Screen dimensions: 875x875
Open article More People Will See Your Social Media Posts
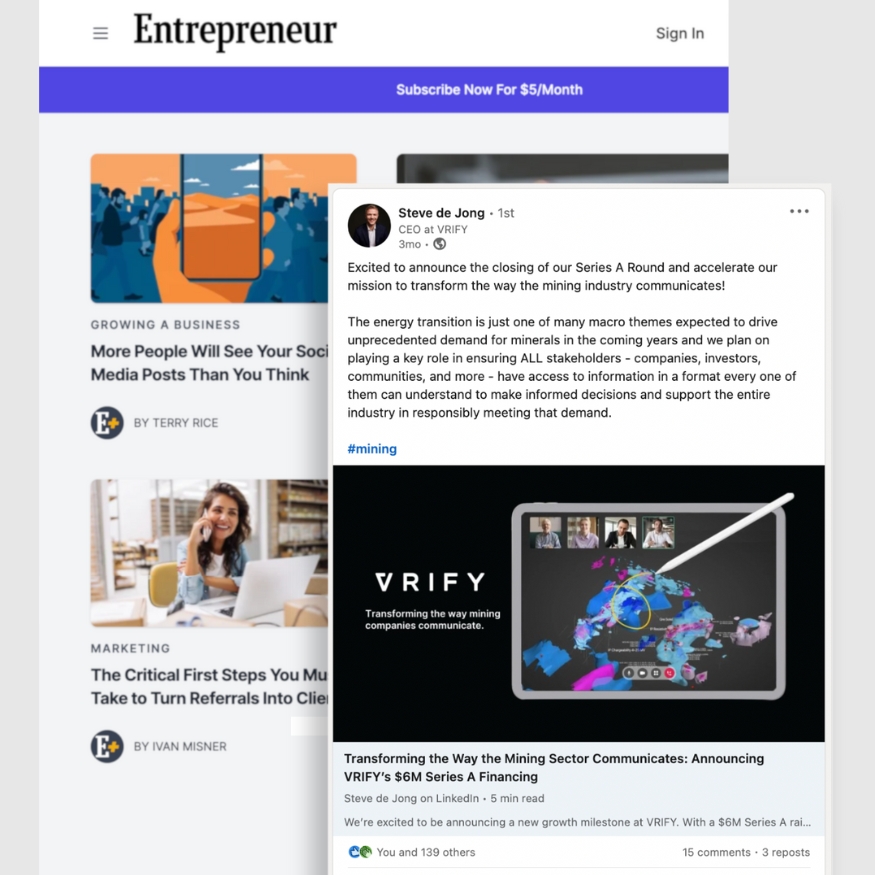coord(209,363)
